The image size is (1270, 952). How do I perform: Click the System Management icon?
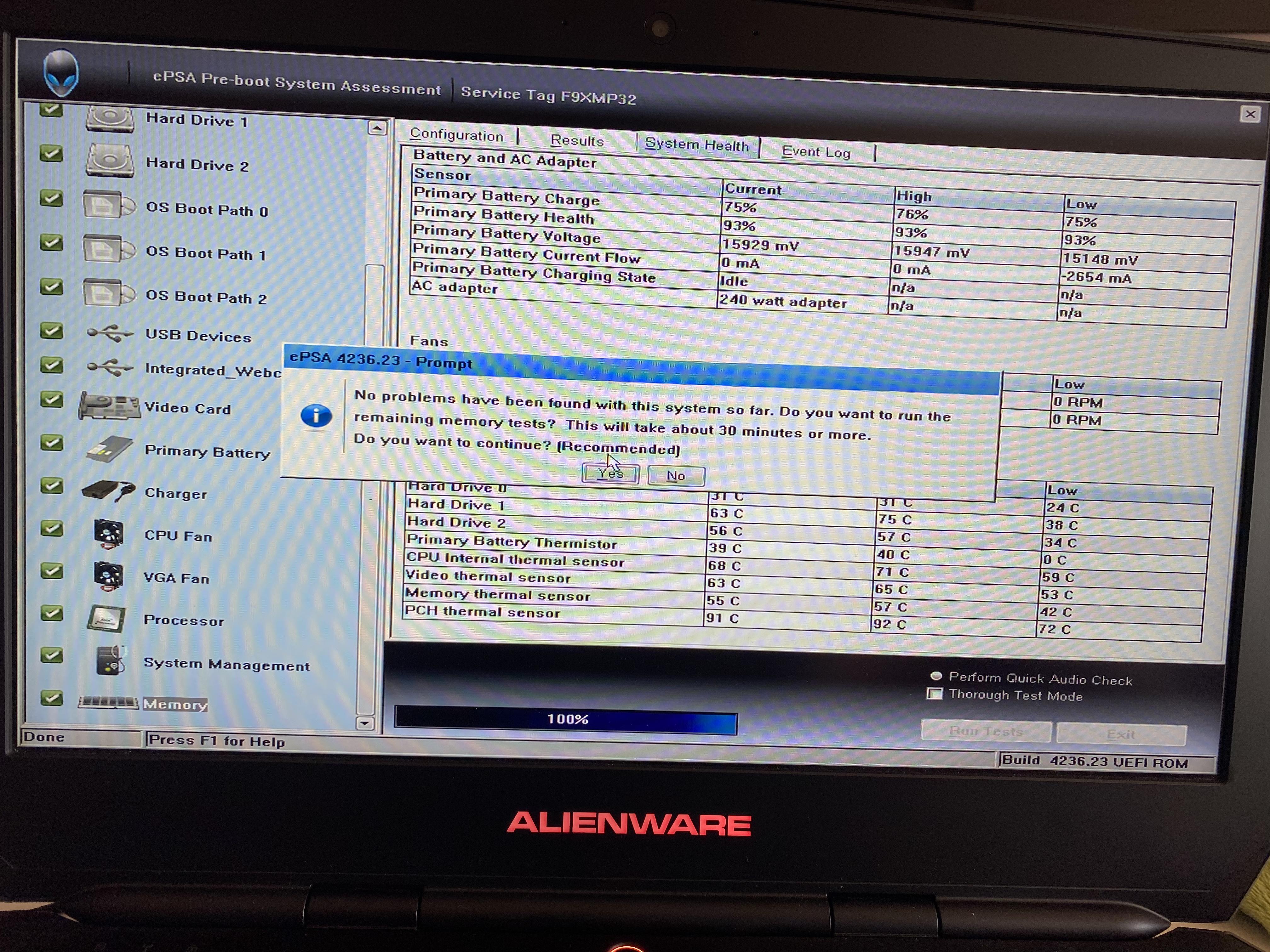point(110,660)
